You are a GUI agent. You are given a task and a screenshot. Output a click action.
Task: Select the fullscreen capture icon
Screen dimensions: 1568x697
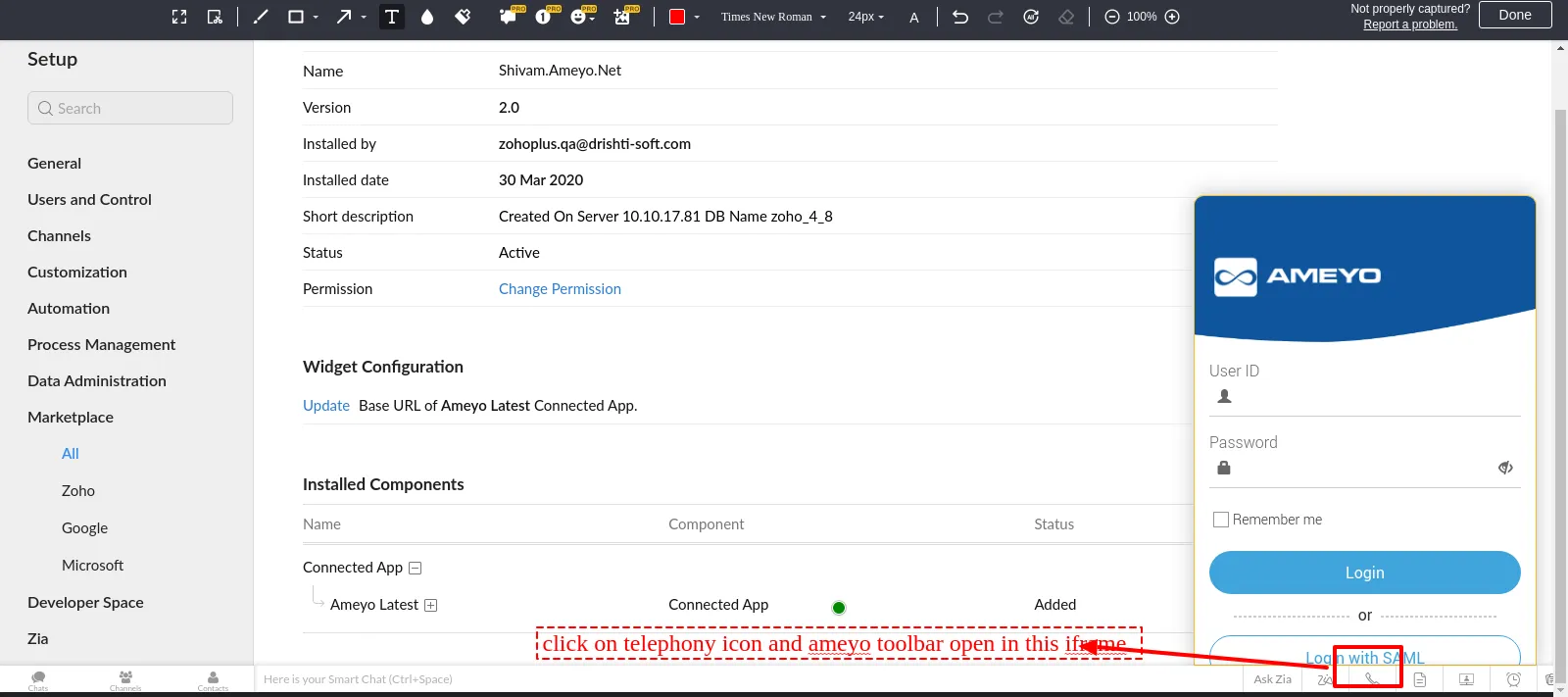click(x=179, y=17)
